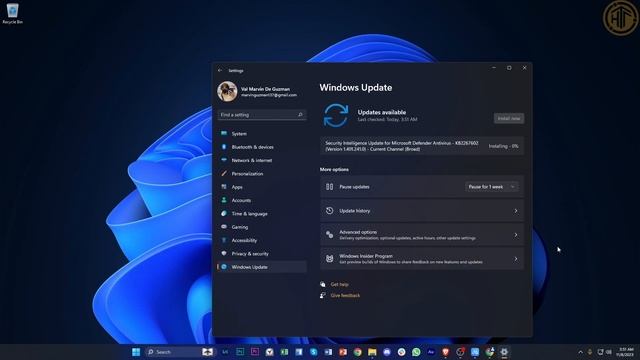
Task: Open Bluetooth & devices settings
Action: pyautogui.click(x=262, y=147)
